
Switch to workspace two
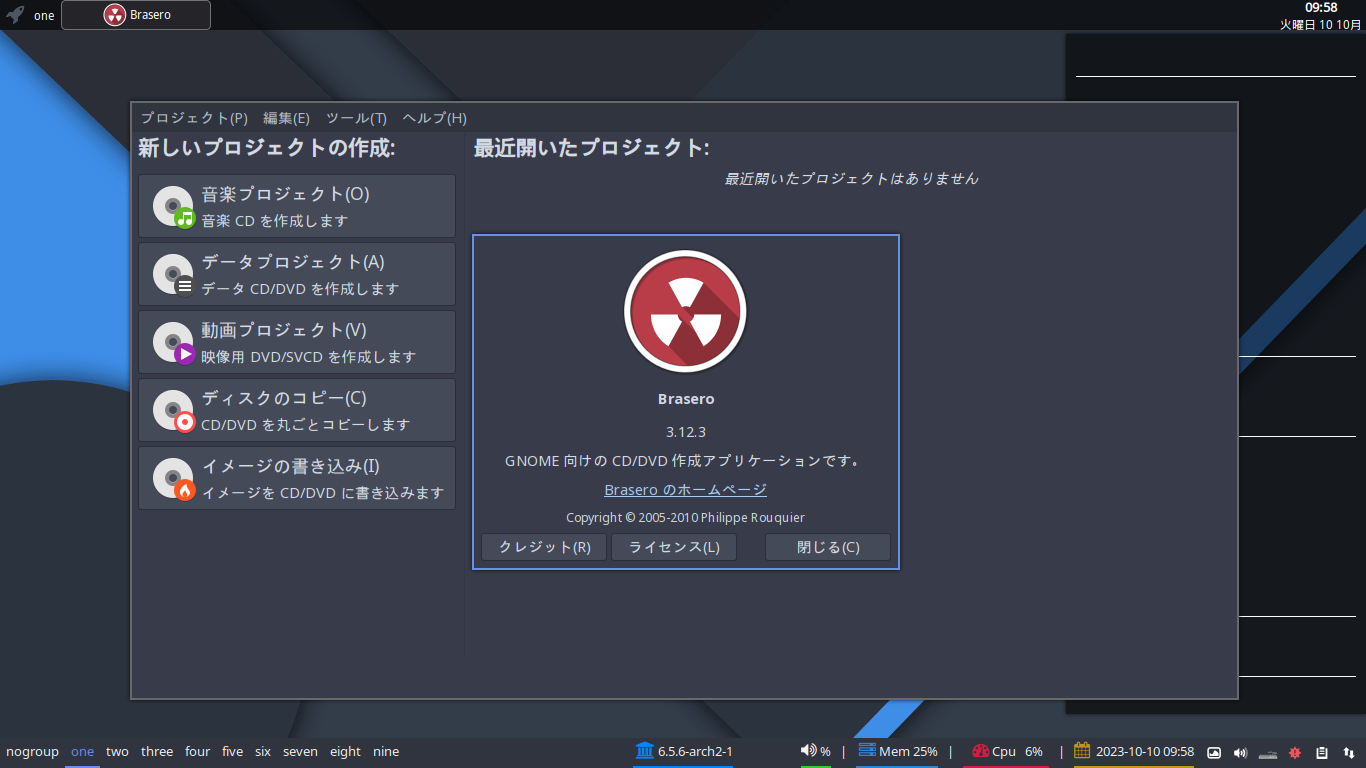click(x=117, y=751)
